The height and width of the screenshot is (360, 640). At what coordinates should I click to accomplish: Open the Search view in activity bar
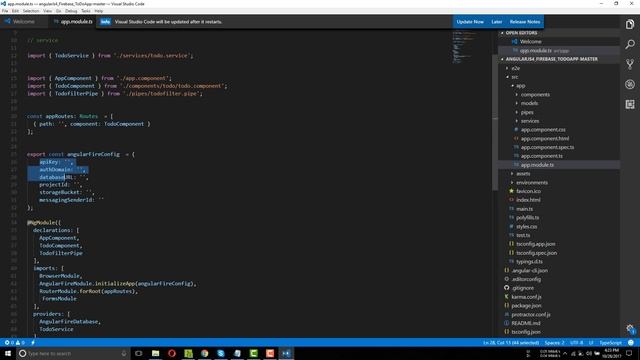(x=630, y=44)
